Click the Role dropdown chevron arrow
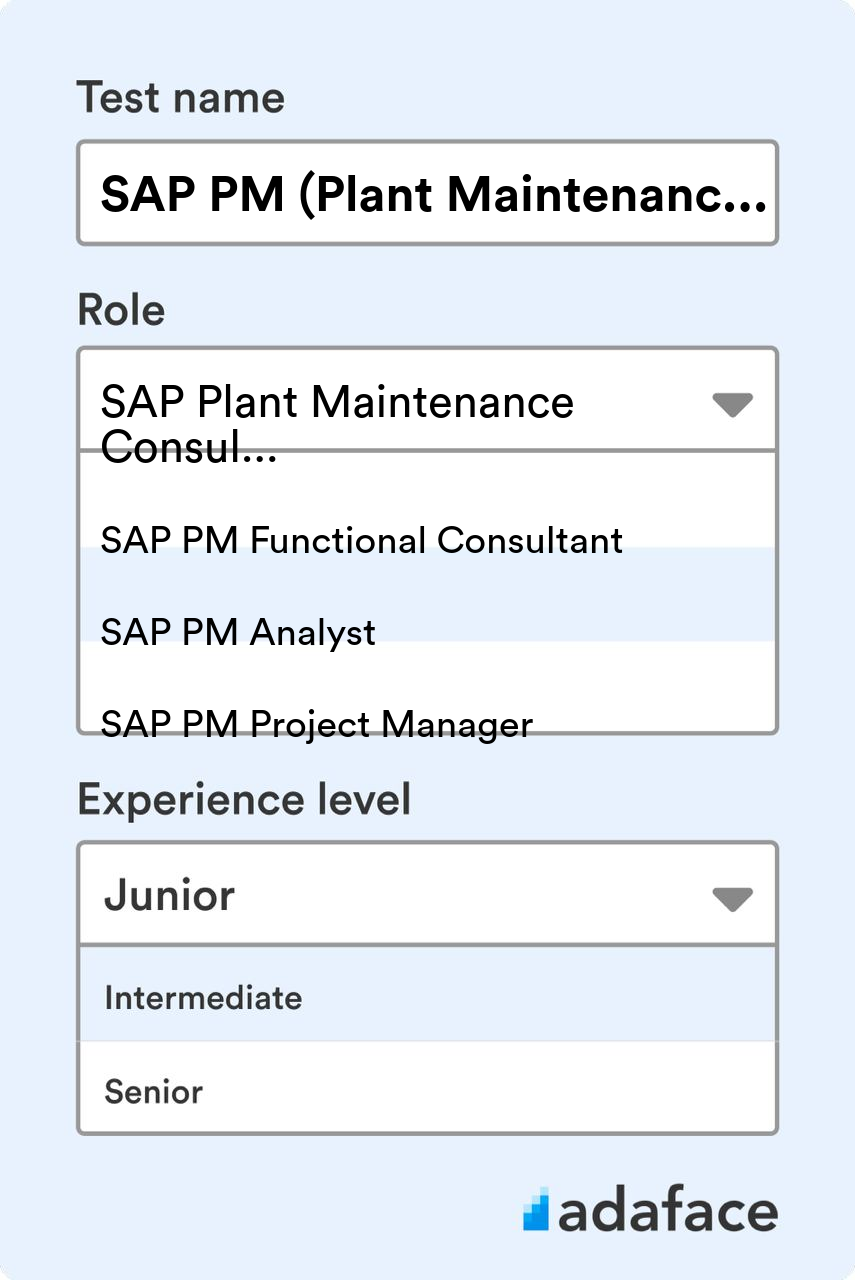 [733, 402]
